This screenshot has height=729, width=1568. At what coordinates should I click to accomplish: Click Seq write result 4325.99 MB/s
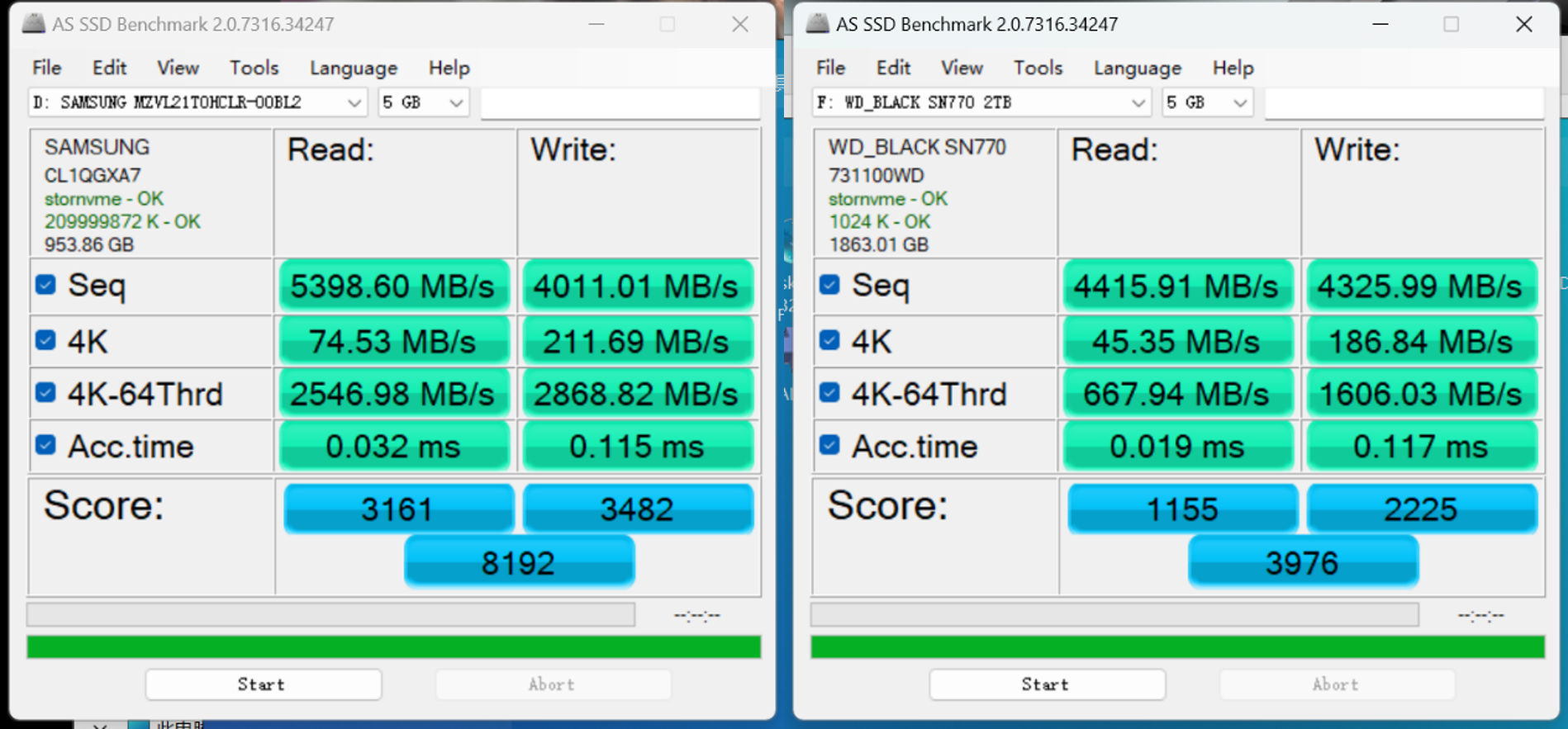[1421, 286]
